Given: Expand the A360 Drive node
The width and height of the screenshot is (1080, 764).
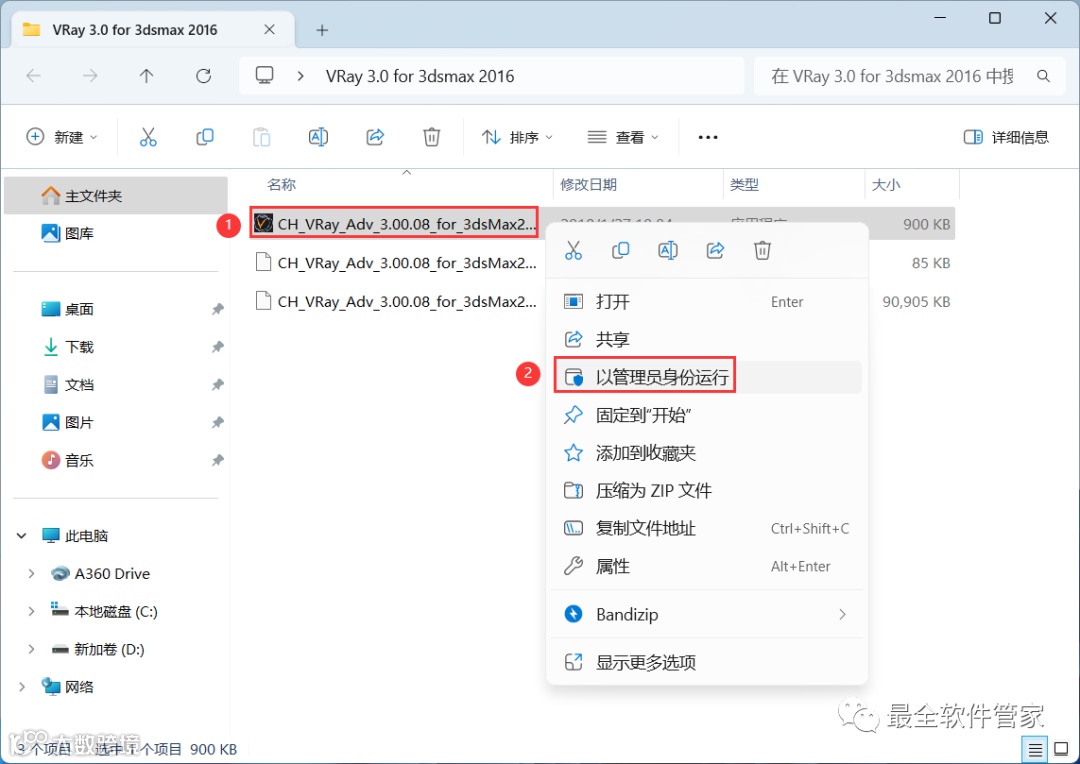Looking at the screenshot, I should pyautogui.click(x=31, y=573).
